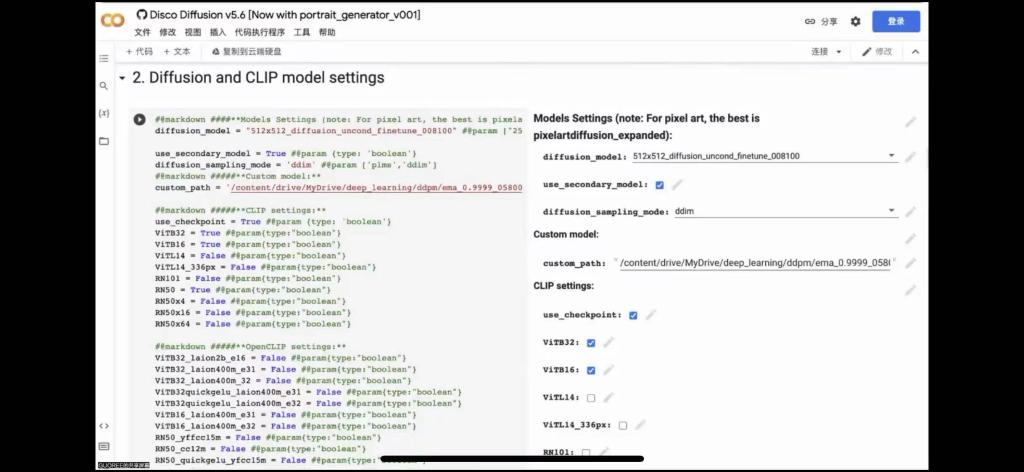This screenshot has width=1024, height=472.
Task: Open the search panel in left sidebar
Action: pos(104,86)
